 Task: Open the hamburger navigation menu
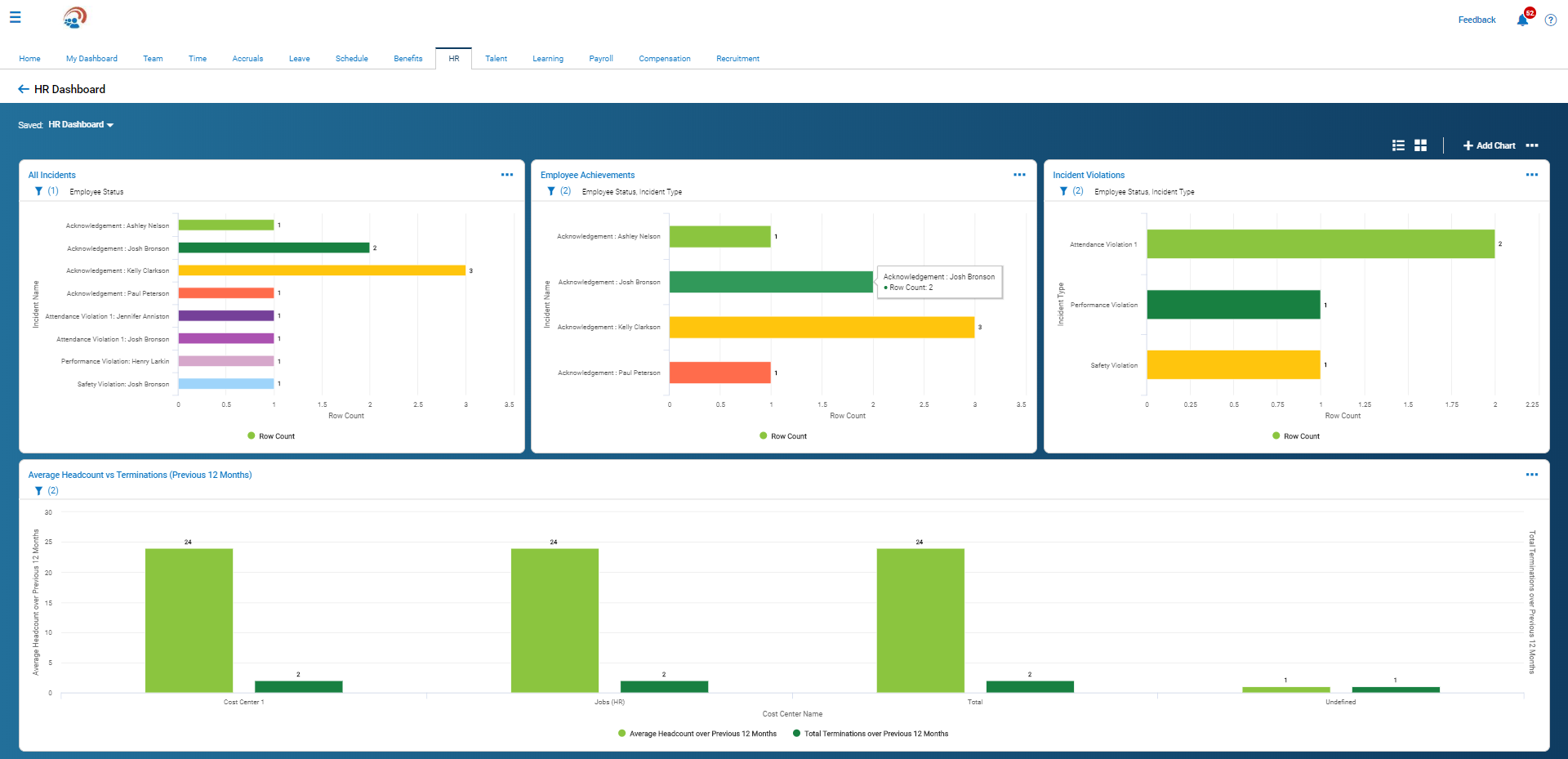click(15, 17)
